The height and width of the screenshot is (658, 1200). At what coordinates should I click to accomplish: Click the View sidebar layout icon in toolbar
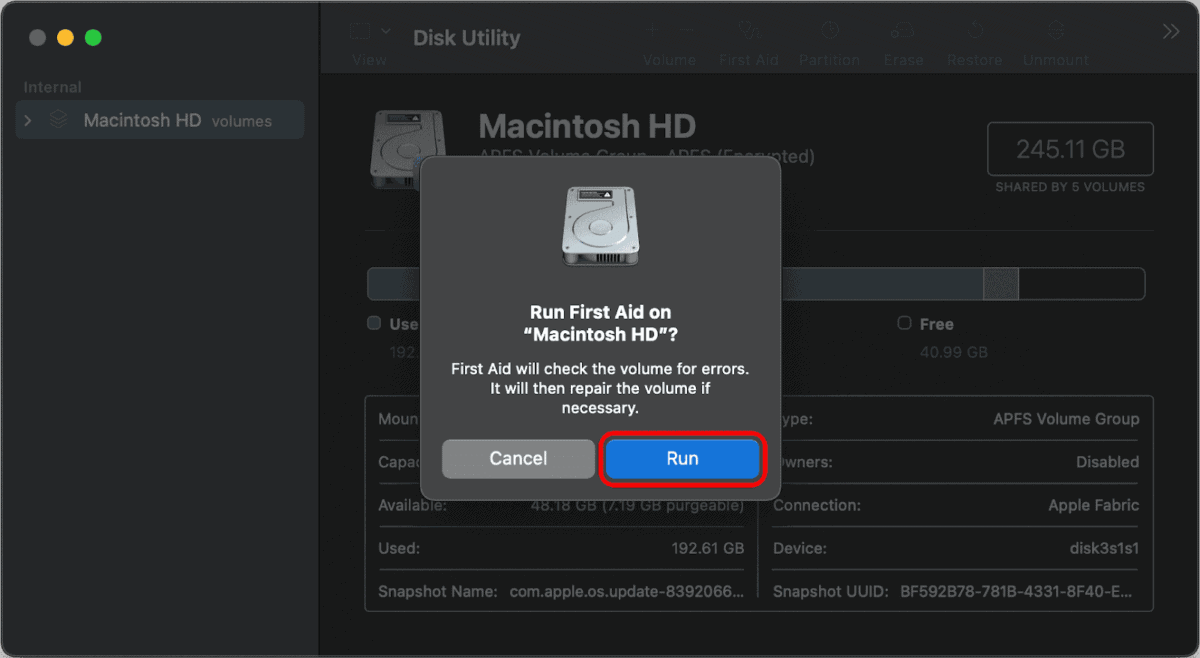coord(361,31)
